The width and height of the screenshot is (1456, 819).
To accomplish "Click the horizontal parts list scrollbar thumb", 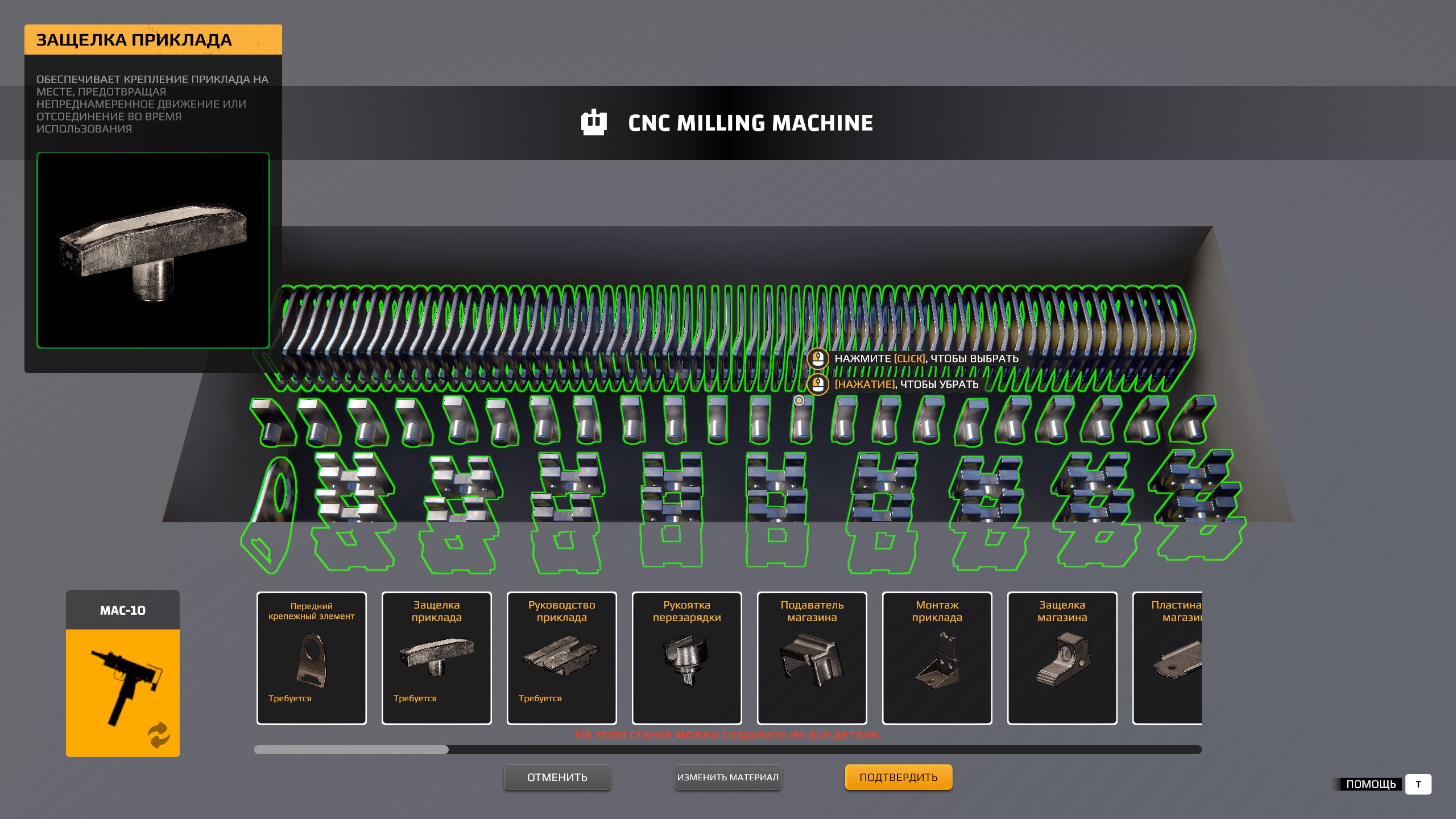I will [351, 750].
